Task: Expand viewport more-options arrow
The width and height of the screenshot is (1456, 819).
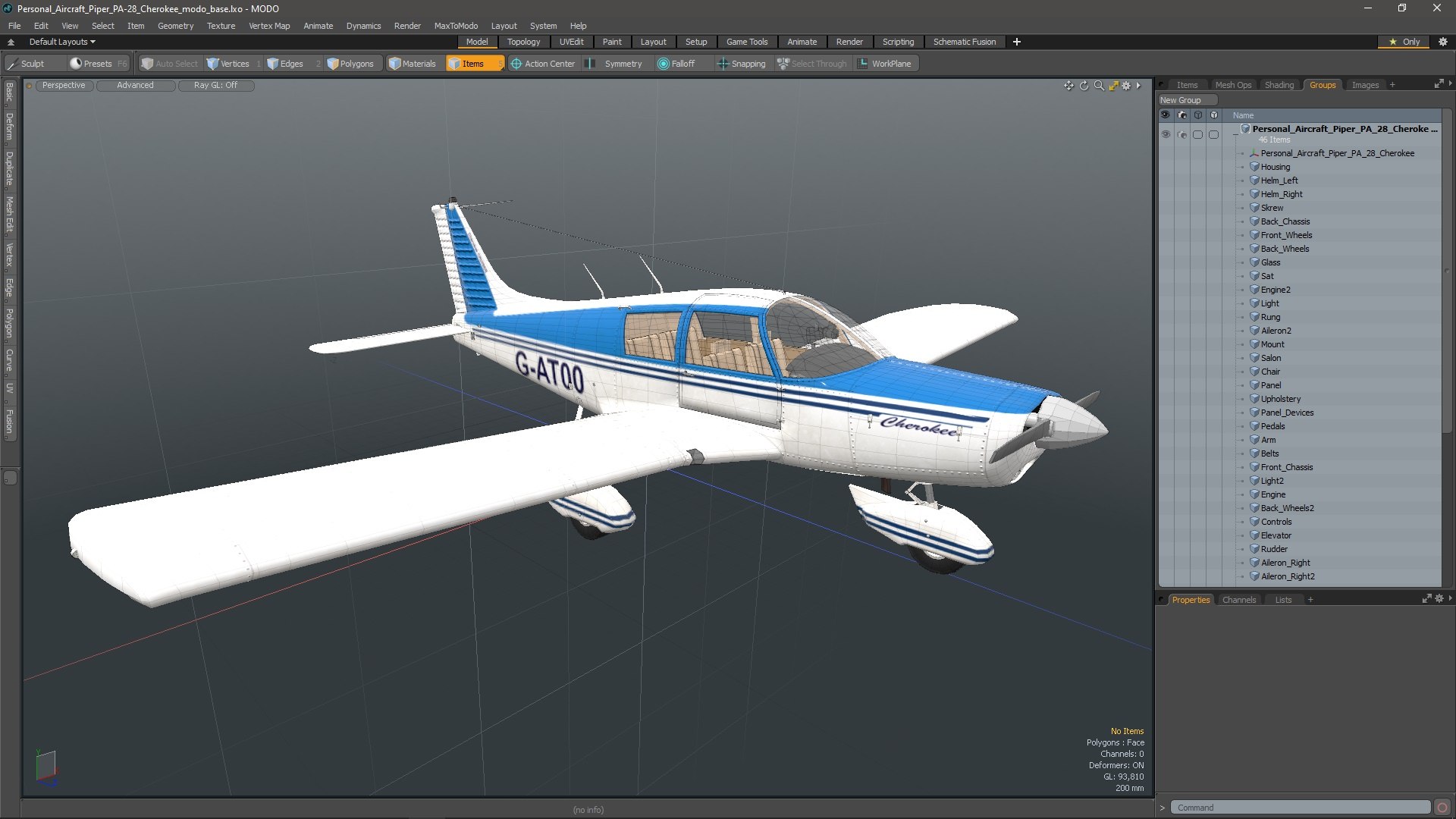Action: click(x=1138, y=86)
